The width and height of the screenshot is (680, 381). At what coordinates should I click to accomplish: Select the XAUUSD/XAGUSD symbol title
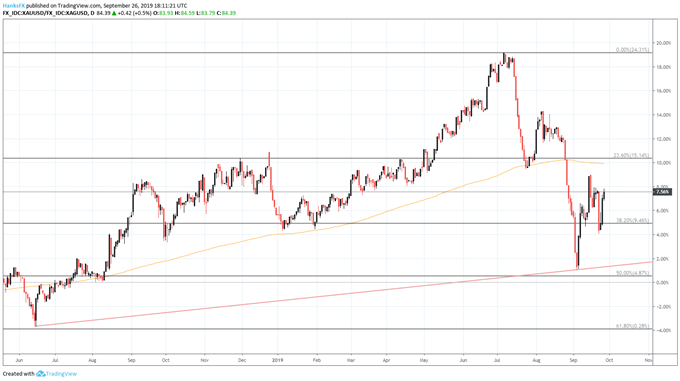click(45, 13)
